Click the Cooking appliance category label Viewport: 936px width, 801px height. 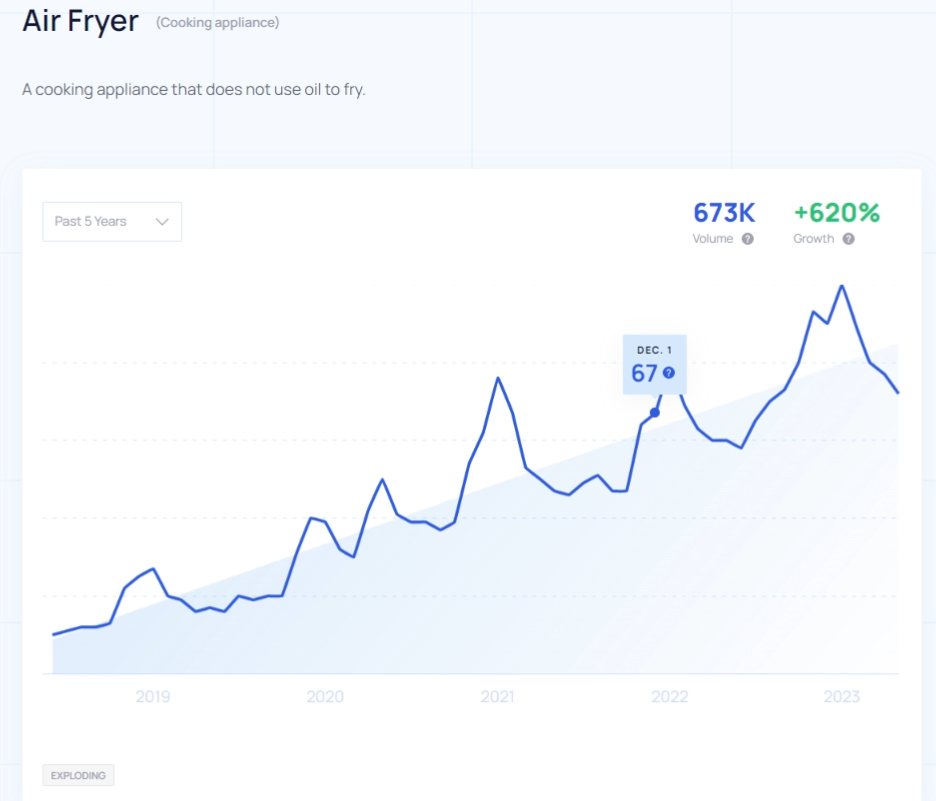[217, 22]
